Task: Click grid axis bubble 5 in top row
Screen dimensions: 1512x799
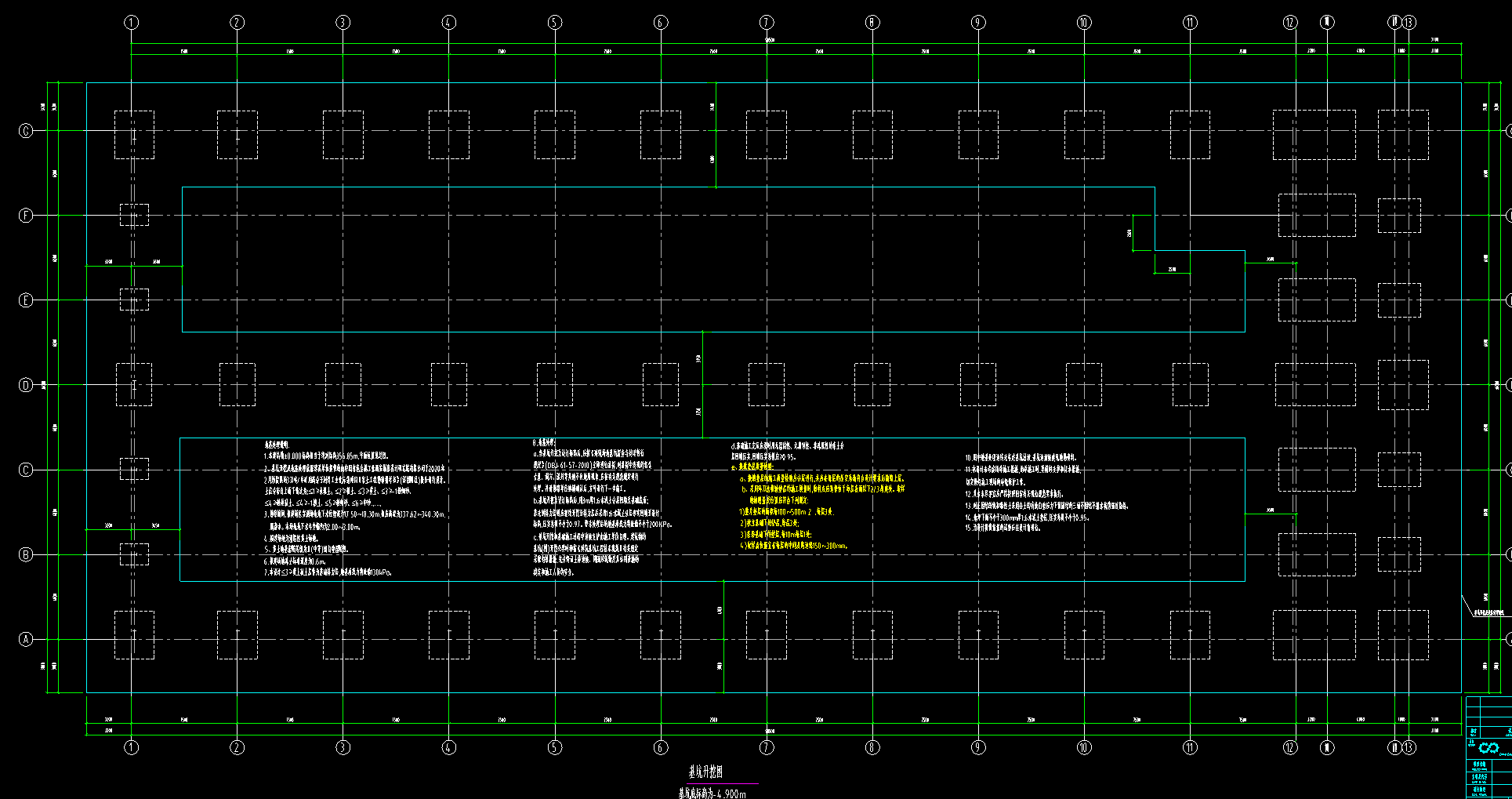Action: (x=555, y=23)
